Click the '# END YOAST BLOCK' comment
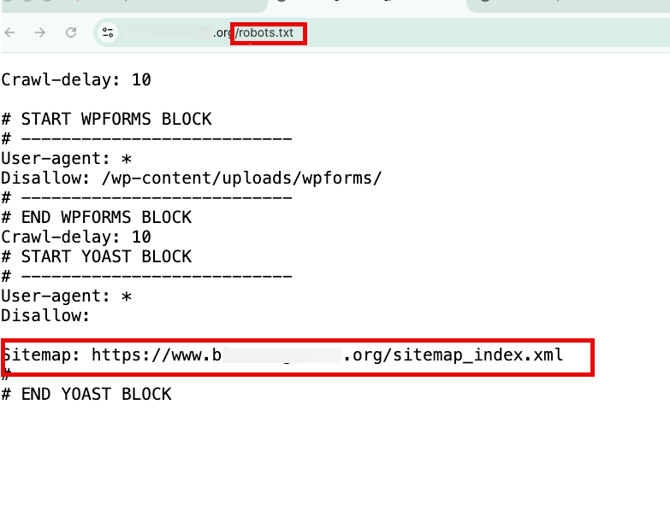Viewport: 670px width, 510px height. pos(86,394)
